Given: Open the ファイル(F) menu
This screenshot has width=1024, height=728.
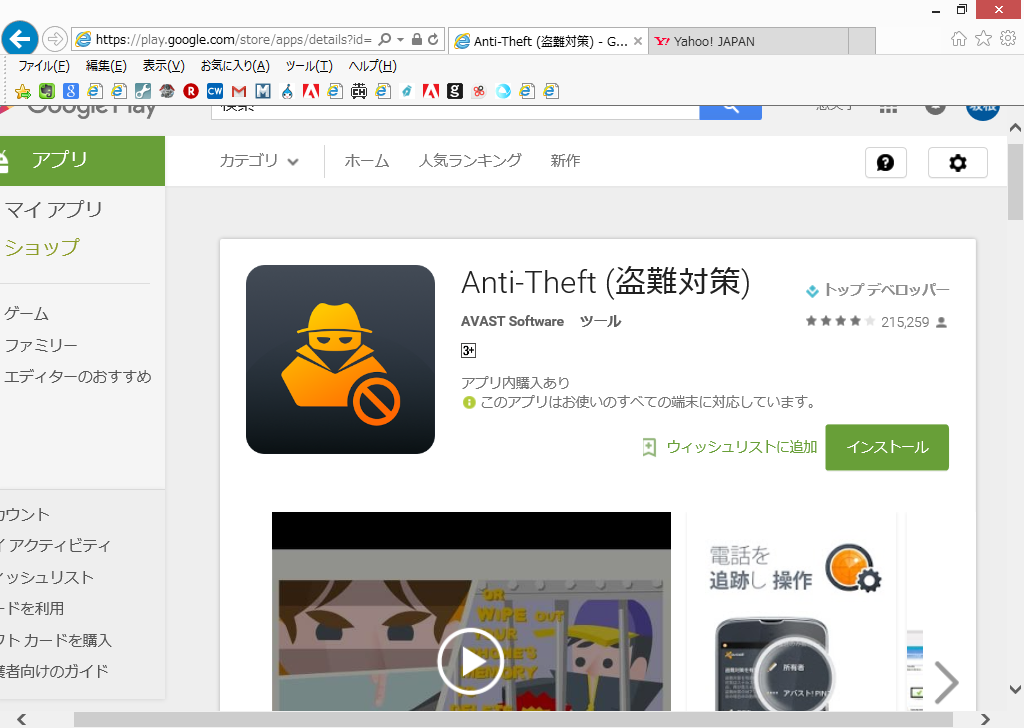Looking at the screenshot, I should coord(44,66).
